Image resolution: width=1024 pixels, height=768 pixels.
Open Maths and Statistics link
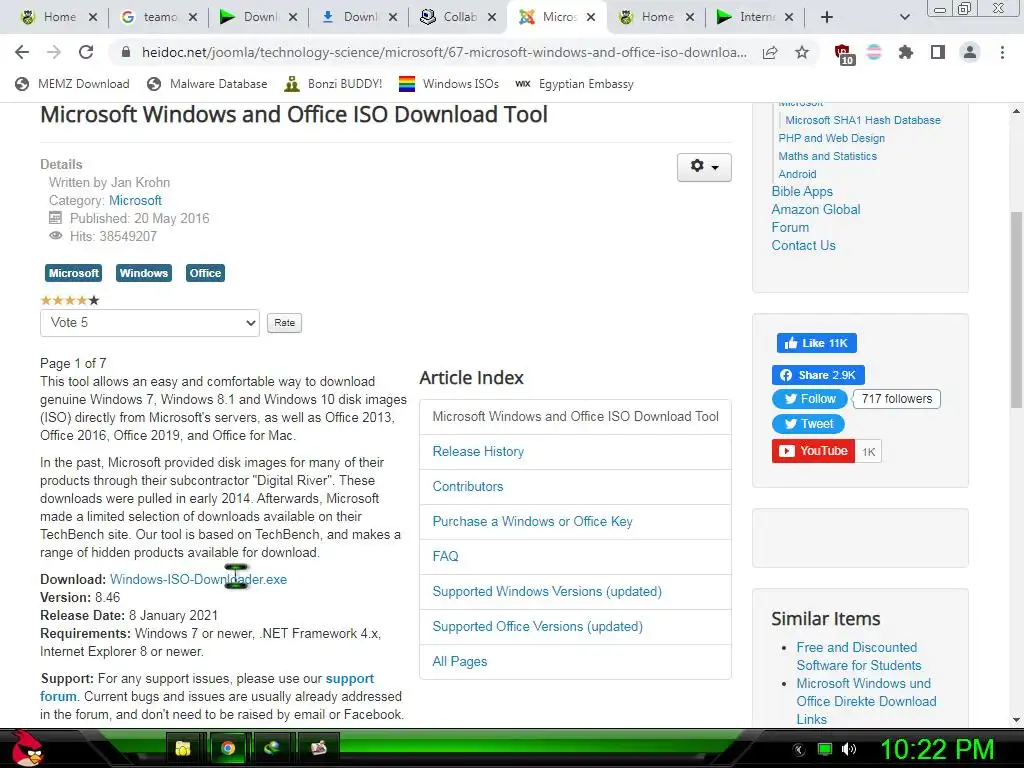[x=827, y=156]
